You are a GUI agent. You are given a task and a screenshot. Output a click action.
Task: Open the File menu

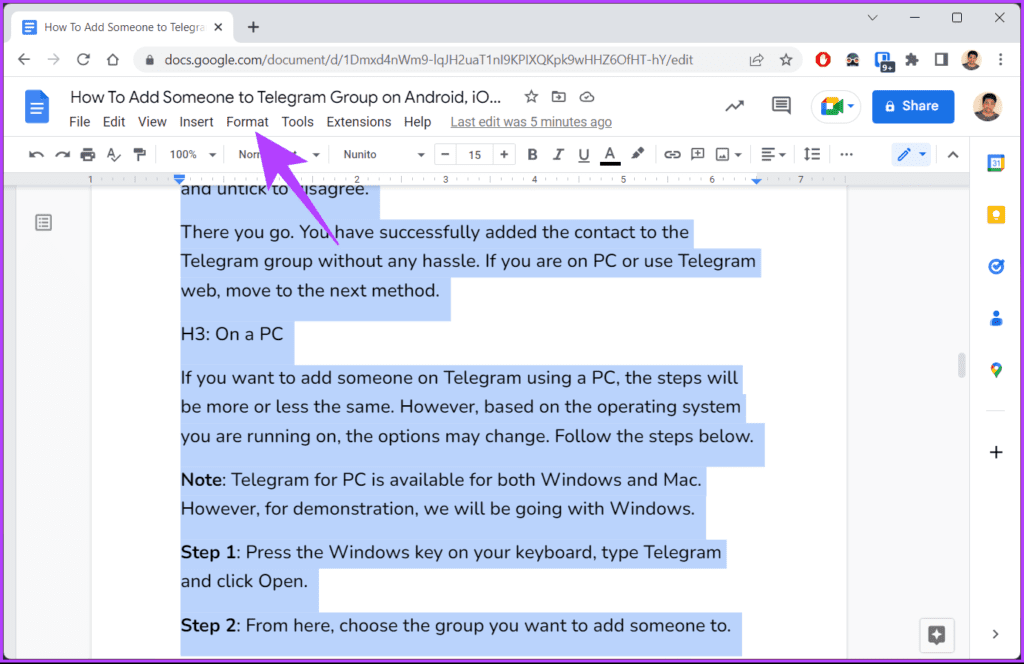(80, 121)
